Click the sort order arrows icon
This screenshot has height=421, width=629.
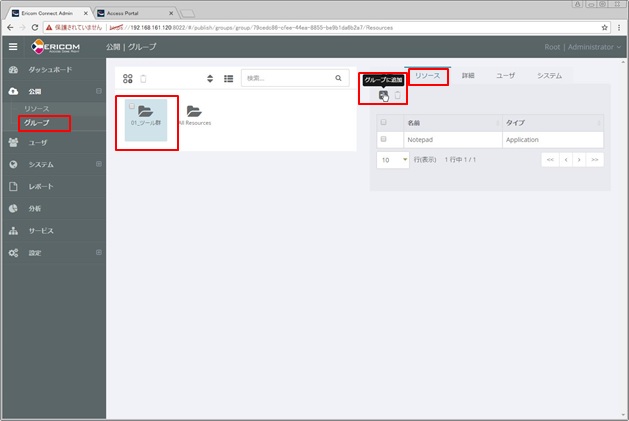pyautogui.click(x=210, y=78)
